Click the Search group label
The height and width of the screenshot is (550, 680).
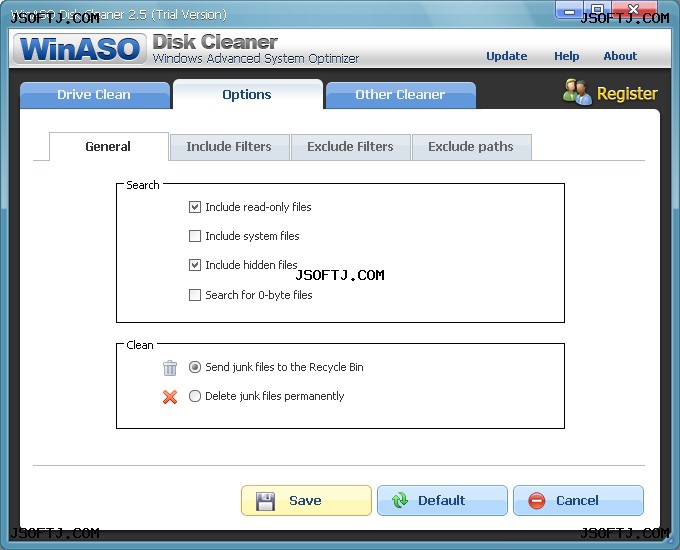tap(143, 185)
